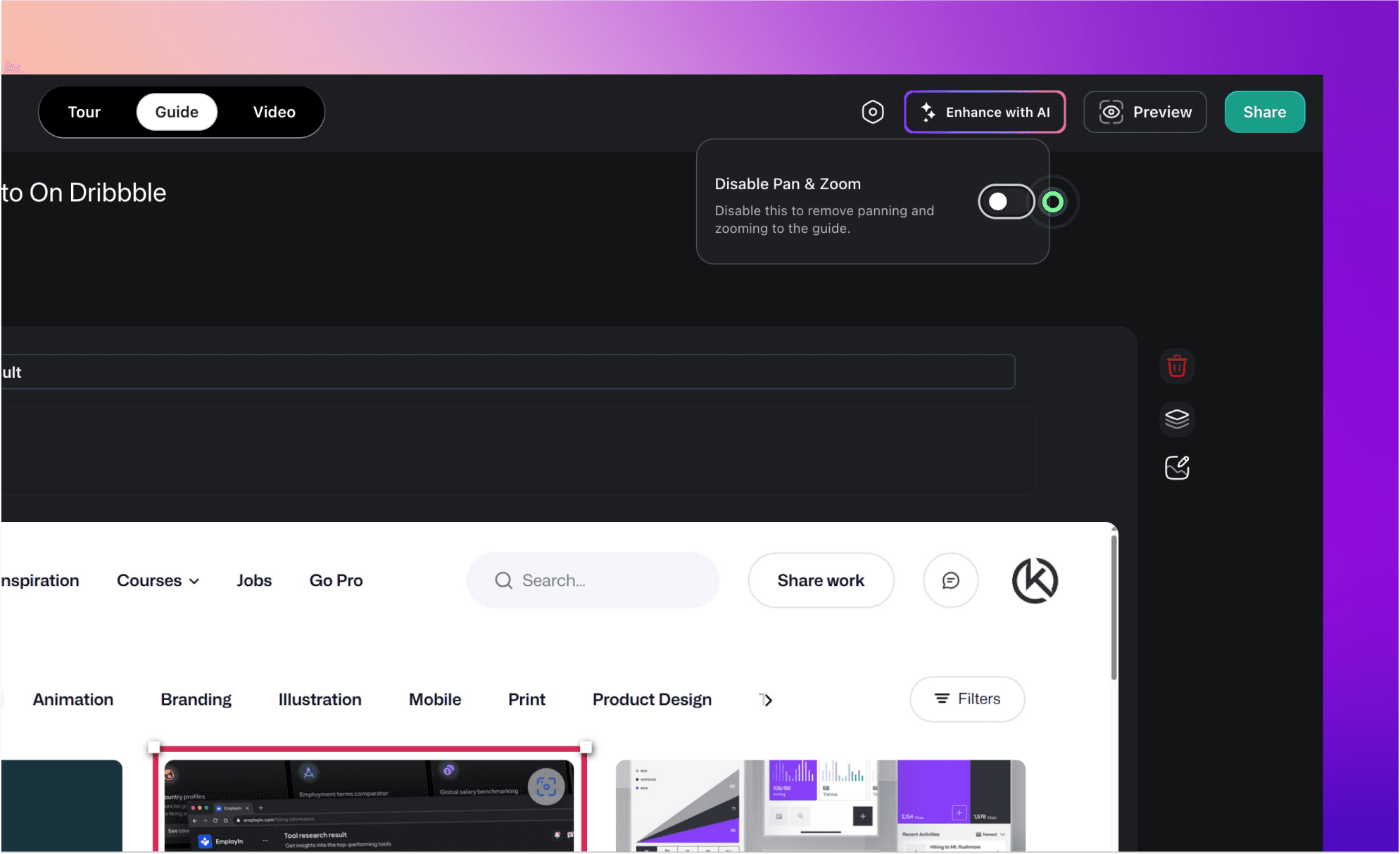The width and height of the screenshot is (1400, 854).
Task: Select the Guide tab
Action: pyautogui.click(x=177, y=112)
